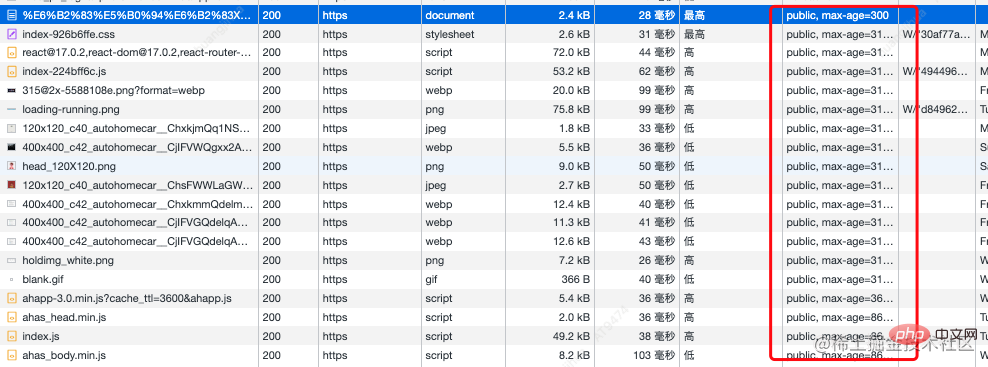Click the "stylesheet" type cell
This screenshot has width=988, height=367.
450,34
